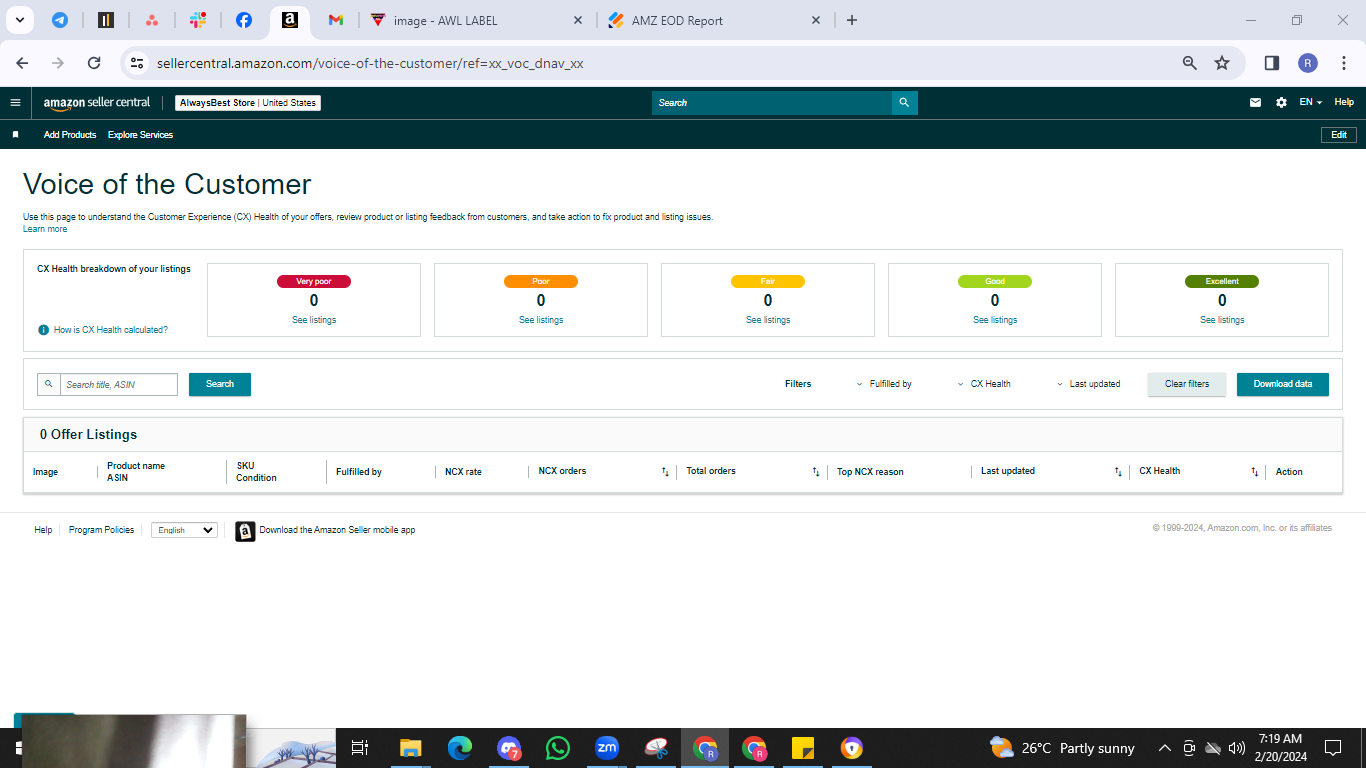
Task: Close the AMZ EOD Report tab
Action: (x=815, y=20)
